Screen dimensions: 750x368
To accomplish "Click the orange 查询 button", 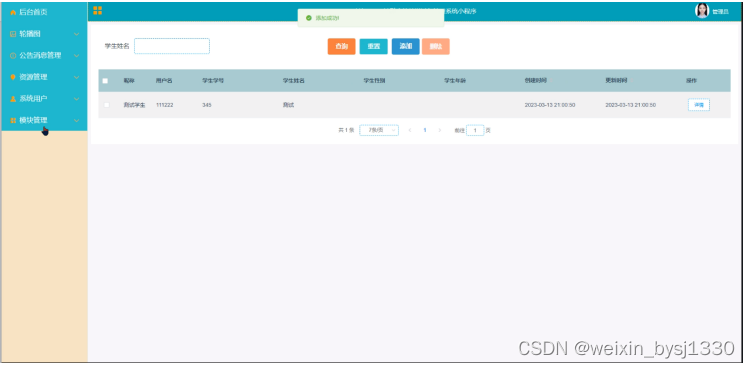I will pyautogui.click(x=342, y=46).
